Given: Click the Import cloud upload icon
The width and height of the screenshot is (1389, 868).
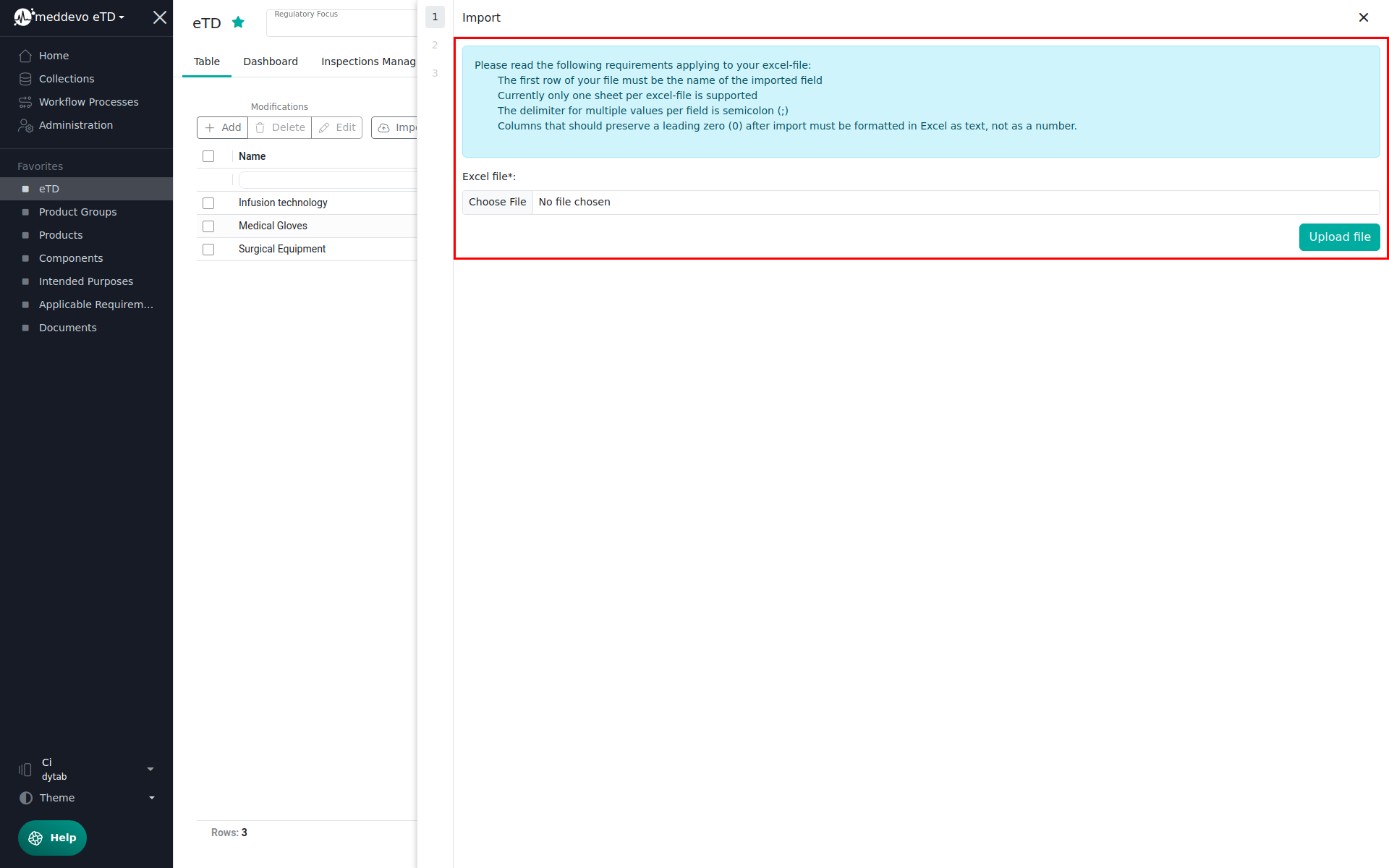Looking at the screenshot, I should [384, 128].
